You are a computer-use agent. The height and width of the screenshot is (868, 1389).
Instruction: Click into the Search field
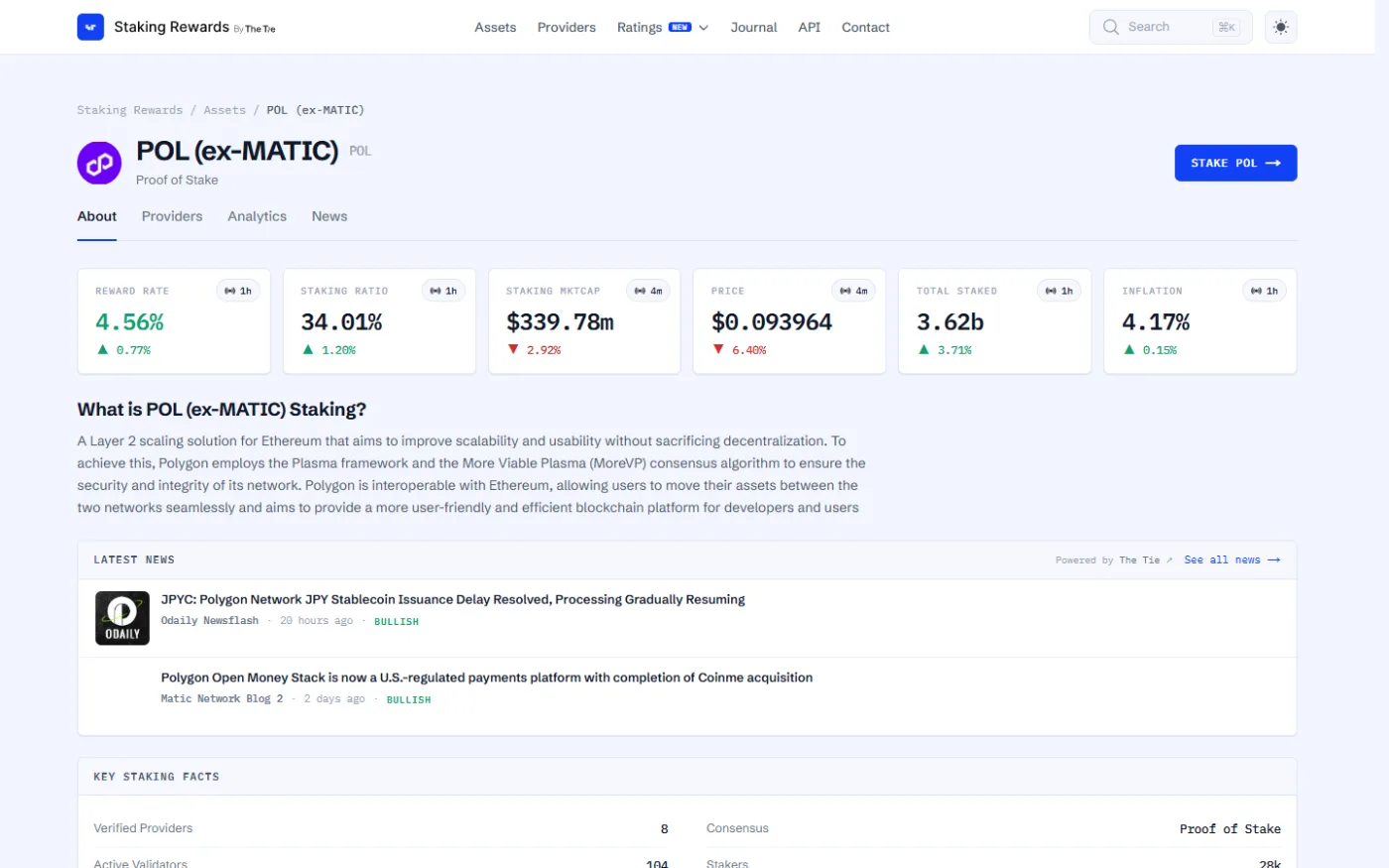coord(1171,27)
